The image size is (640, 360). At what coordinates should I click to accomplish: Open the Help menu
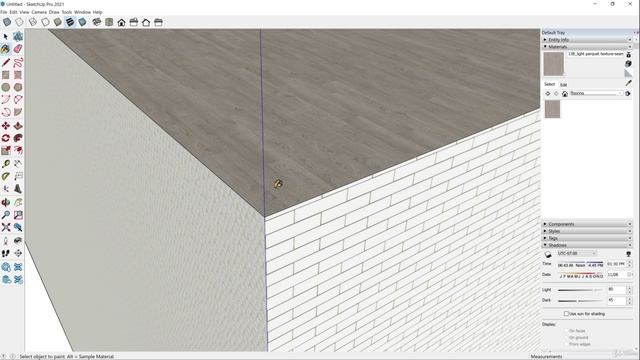coord(98,12)
